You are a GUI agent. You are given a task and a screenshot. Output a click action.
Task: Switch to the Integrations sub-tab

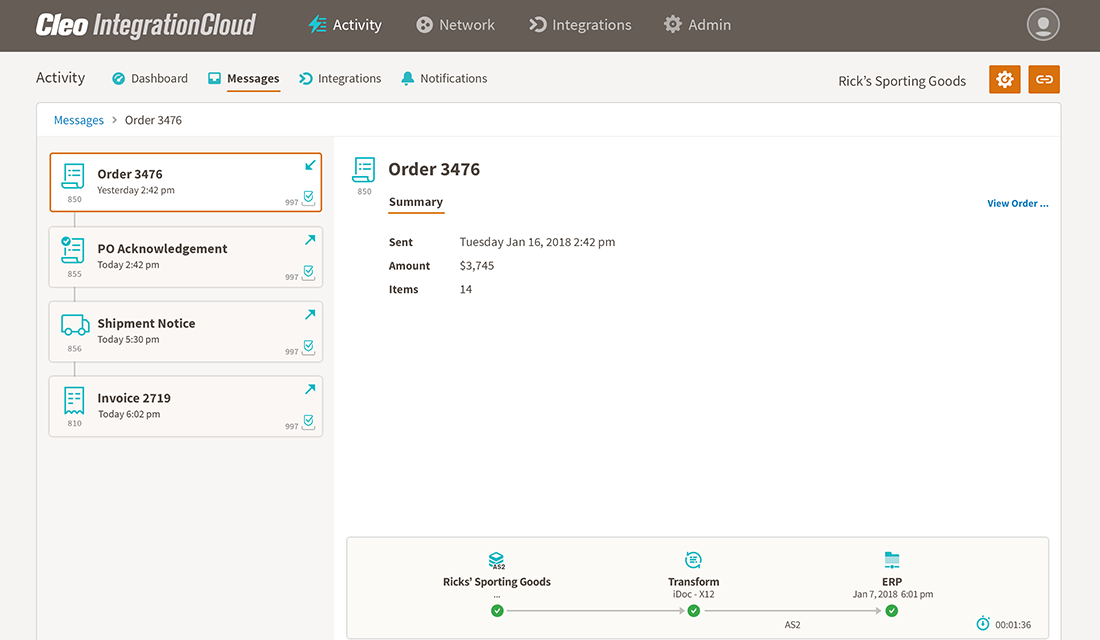[340, 79]
